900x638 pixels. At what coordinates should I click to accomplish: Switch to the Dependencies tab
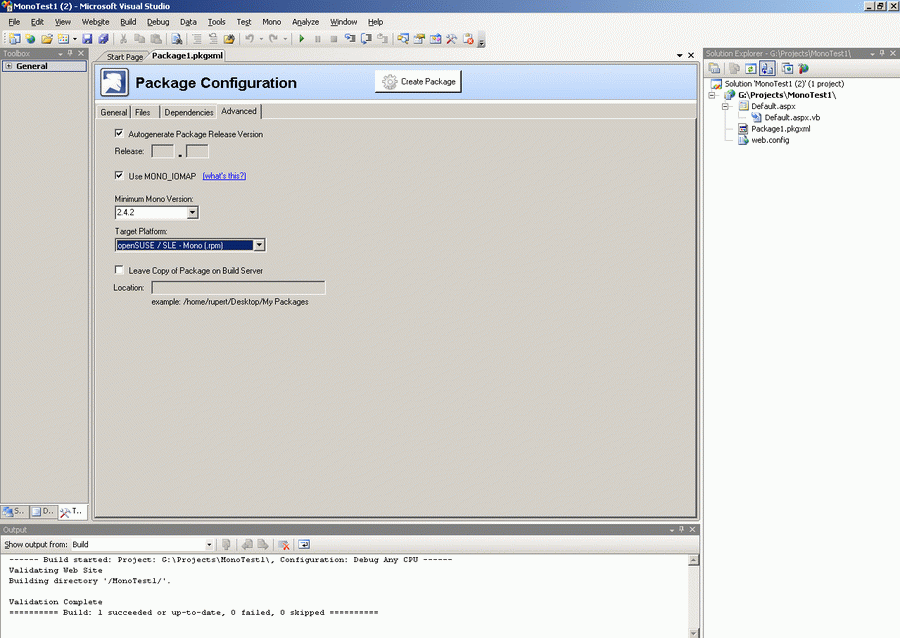188,112
